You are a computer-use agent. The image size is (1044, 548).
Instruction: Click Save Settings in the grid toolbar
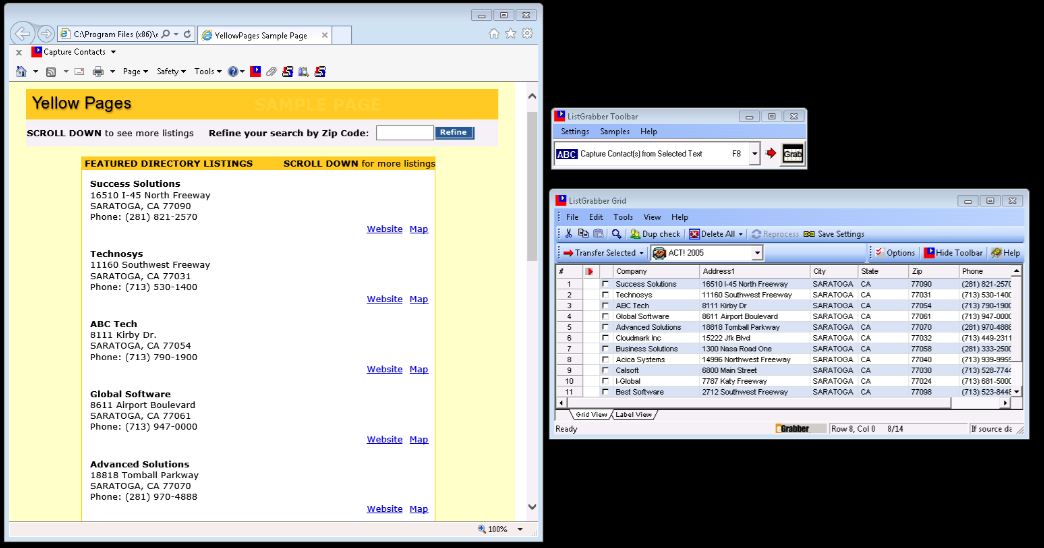click(834, 234)
